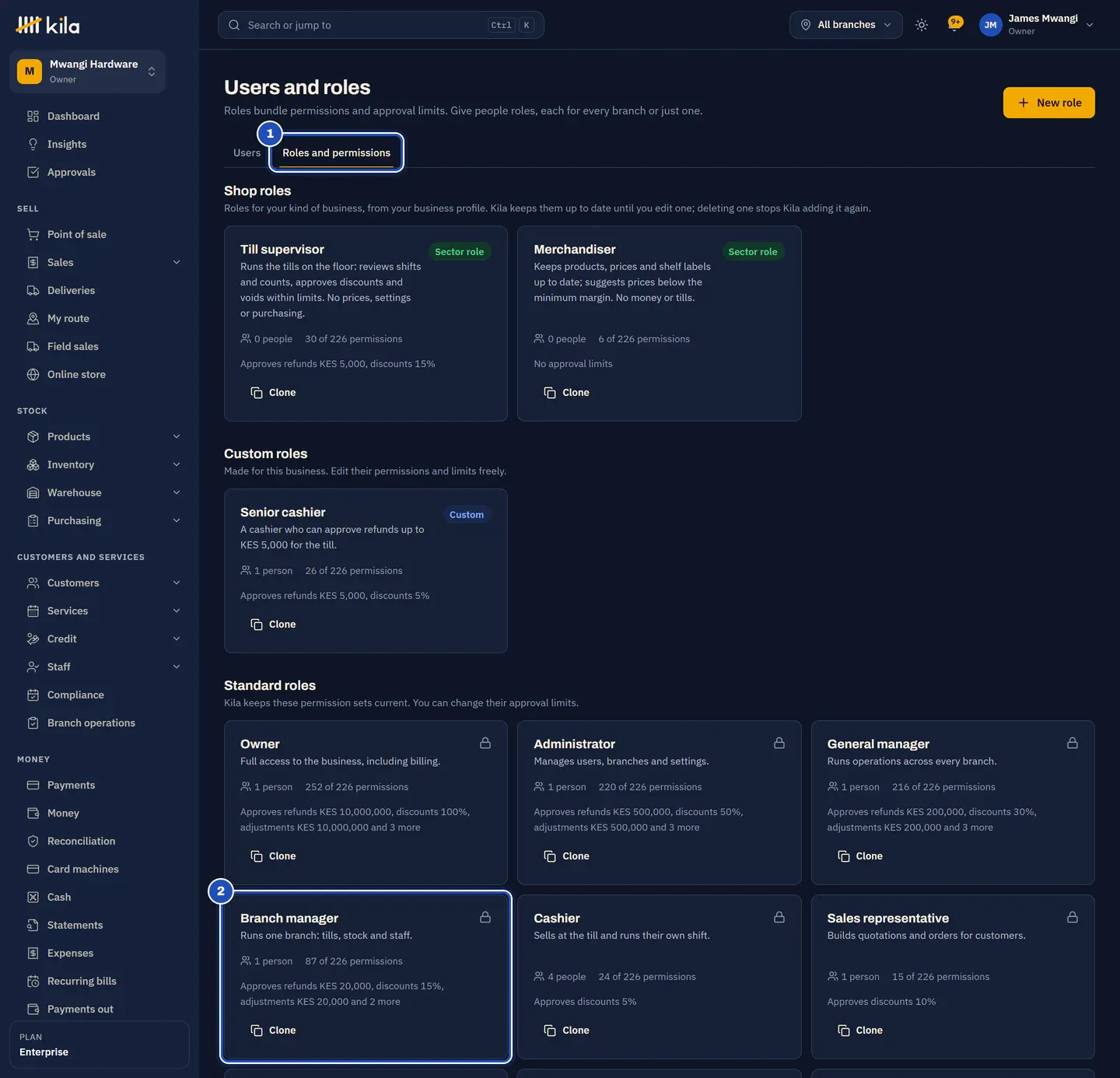Click the lock icon on Administrator card

[779, 743]
